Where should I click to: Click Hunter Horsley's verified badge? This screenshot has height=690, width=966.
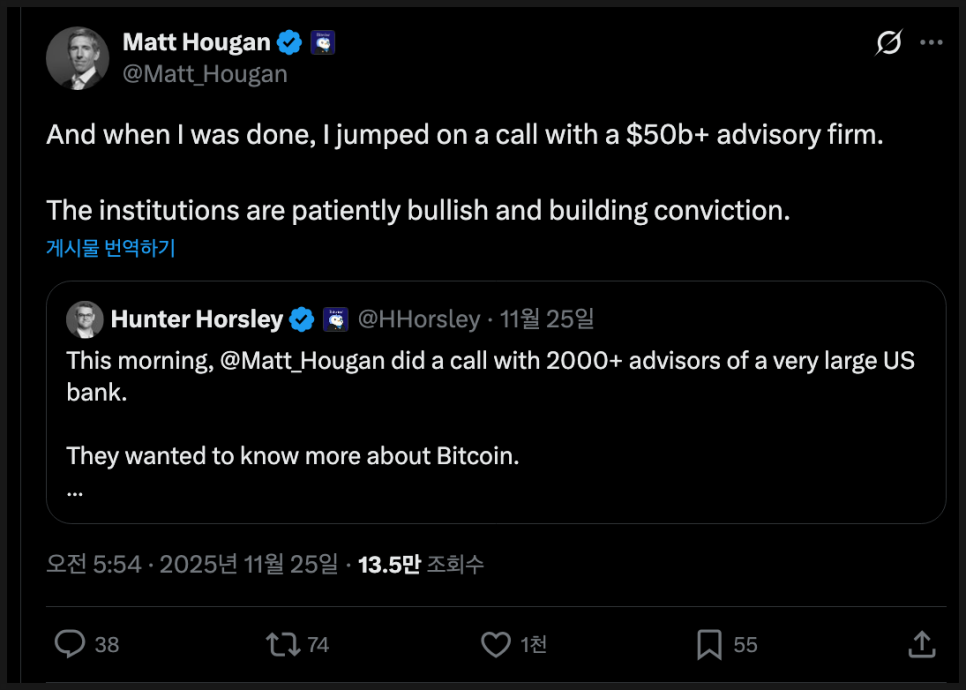click(x=302, y=320)
